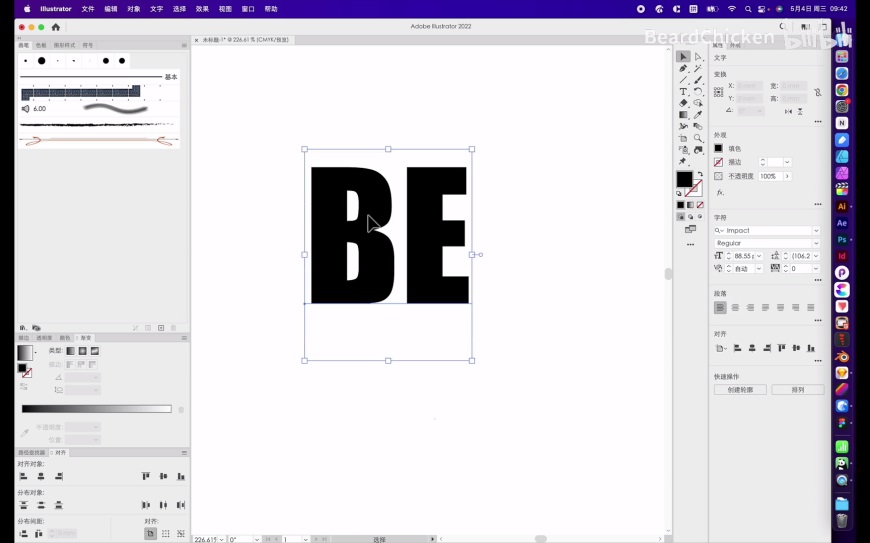Viewport: 870px width, 543px height.
Task: Distribute horizontal left in Distribute Objects
Action: 146,505
